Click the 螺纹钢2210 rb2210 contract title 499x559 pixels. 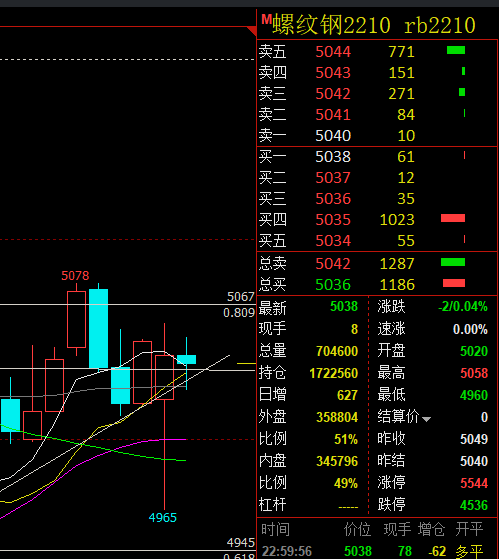[x=374, y=25]
